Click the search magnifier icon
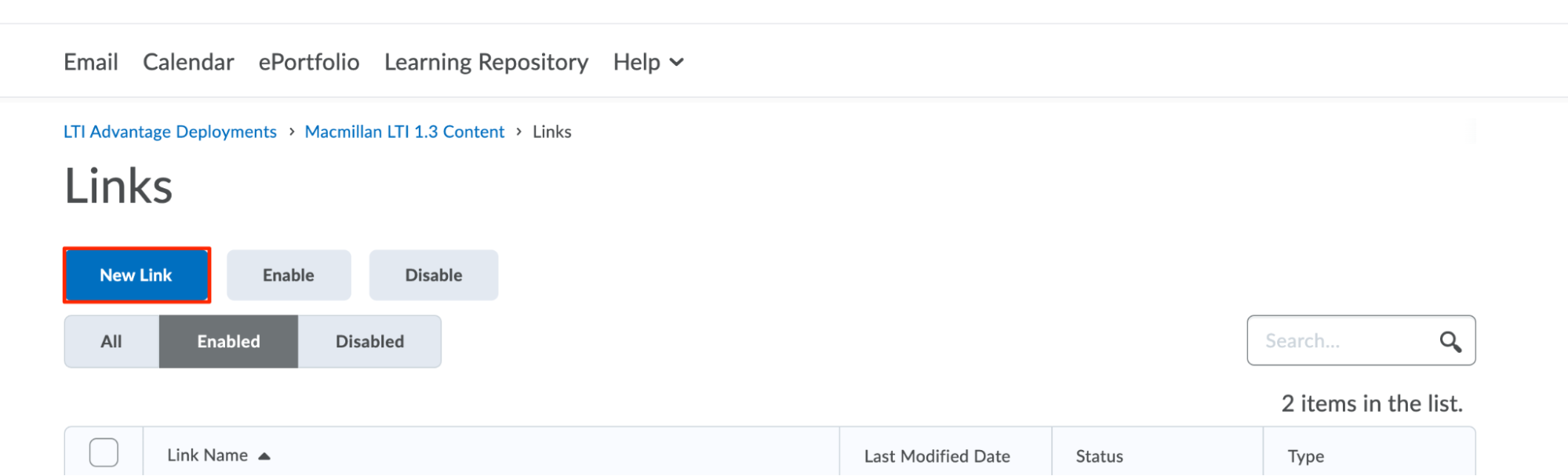The width and height of the screenshot is (1568, 476). [x=1450, y=342]
